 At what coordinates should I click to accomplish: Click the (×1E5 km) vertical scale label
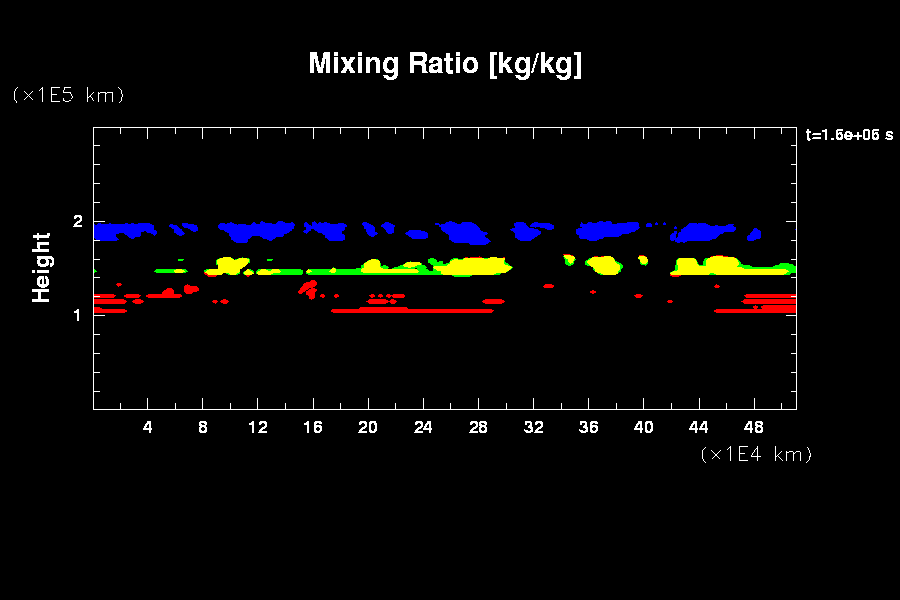pos(68,95)
